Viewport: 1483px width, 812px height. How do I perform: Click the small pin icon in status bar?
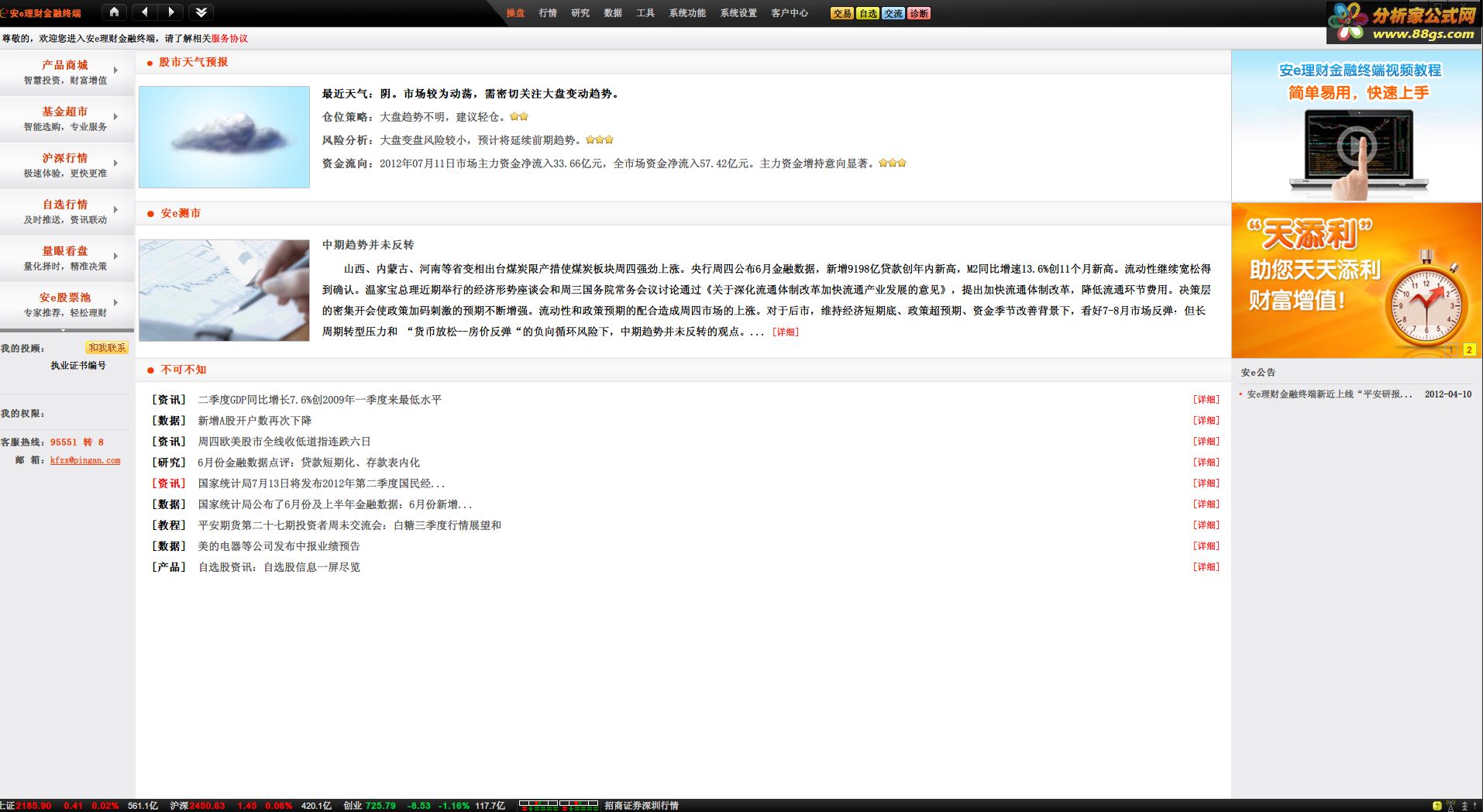1475,806
